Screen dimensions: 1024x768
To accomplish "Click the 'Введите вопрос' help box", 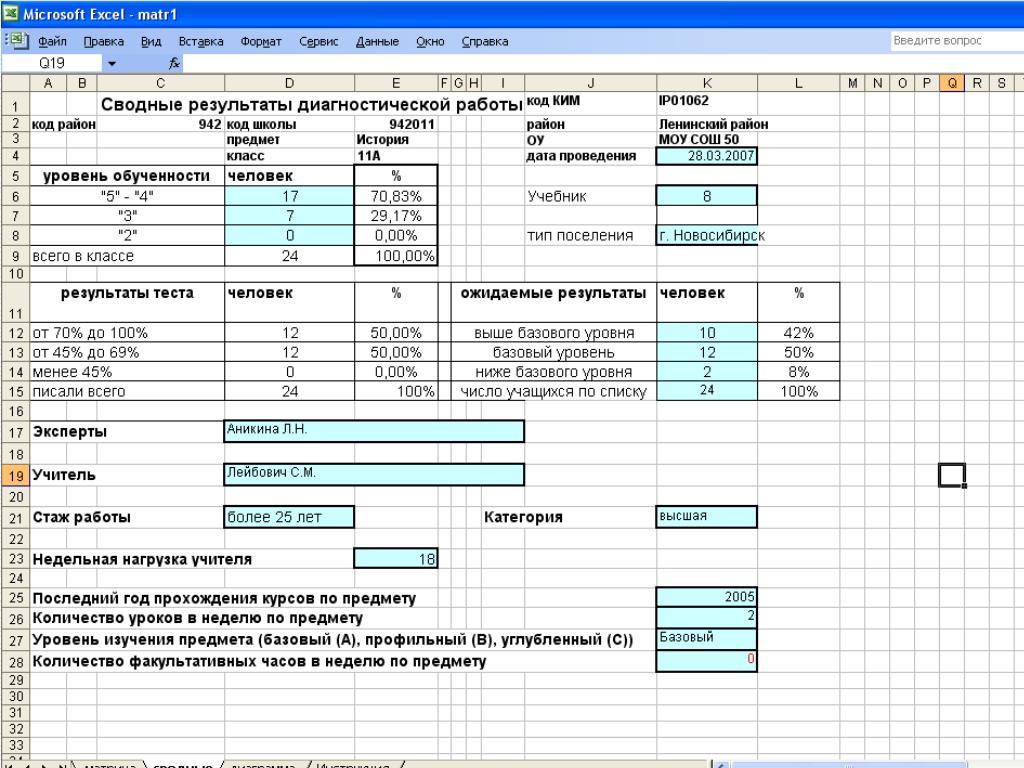I will click(x=956, y=40).
